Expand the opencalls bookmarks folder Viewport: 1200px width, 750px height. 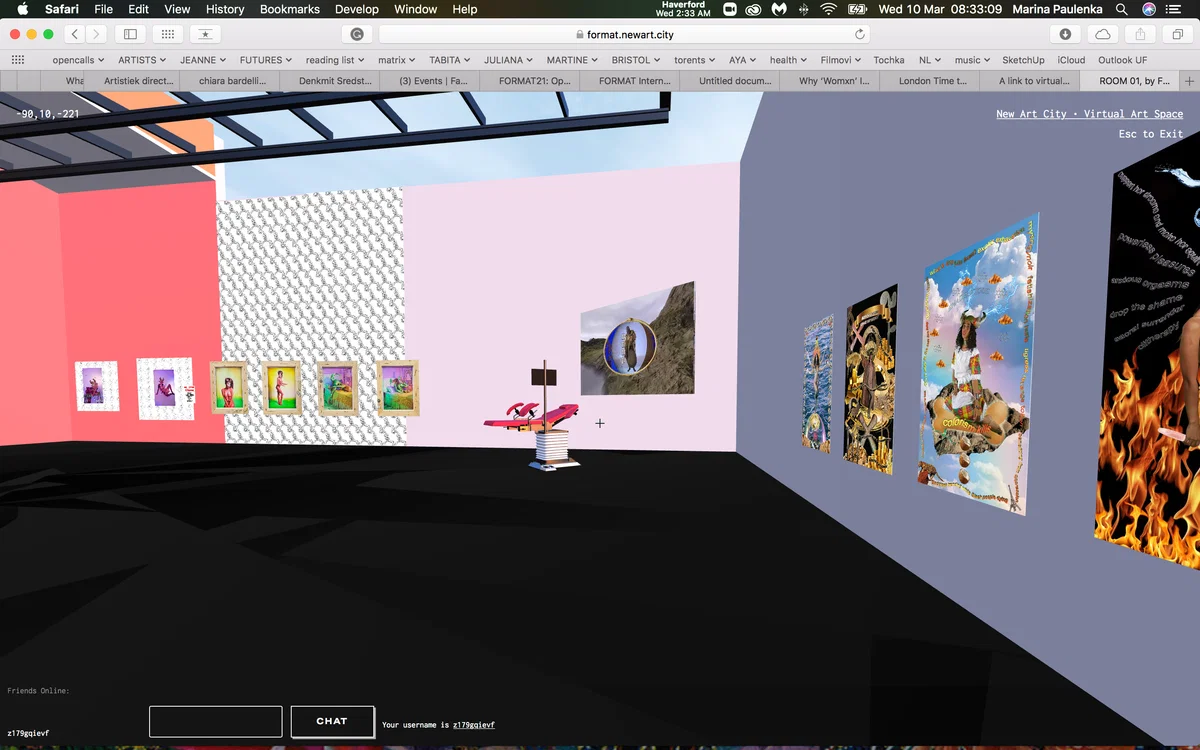(78, 60)
